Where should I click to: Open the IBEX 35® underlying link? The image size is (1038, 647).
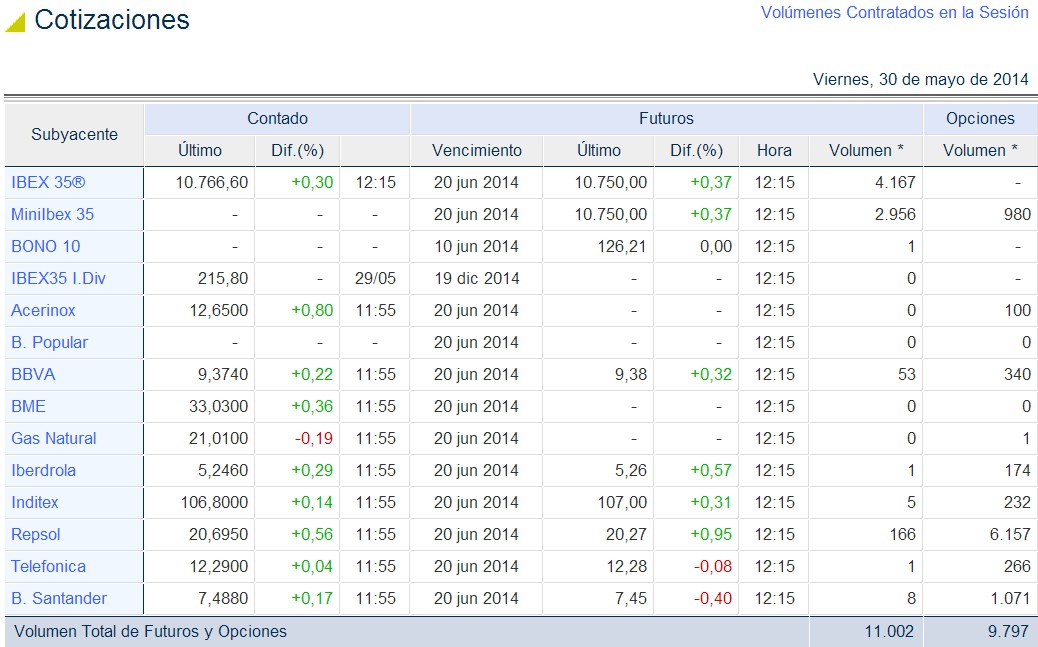tap(48, 182)
